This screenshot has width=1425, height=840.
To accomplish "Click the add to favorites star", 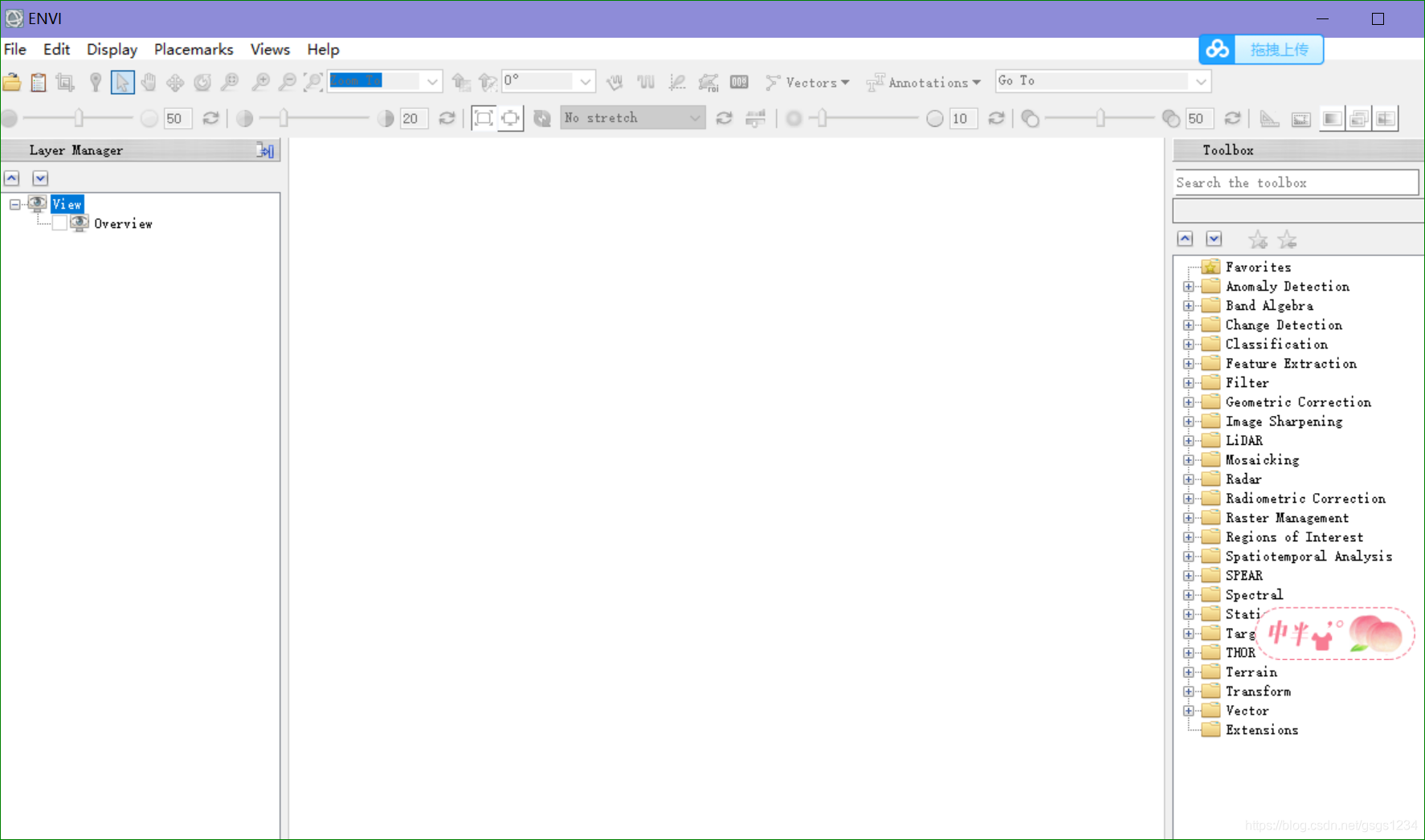I will click(x=1258, y=239).
